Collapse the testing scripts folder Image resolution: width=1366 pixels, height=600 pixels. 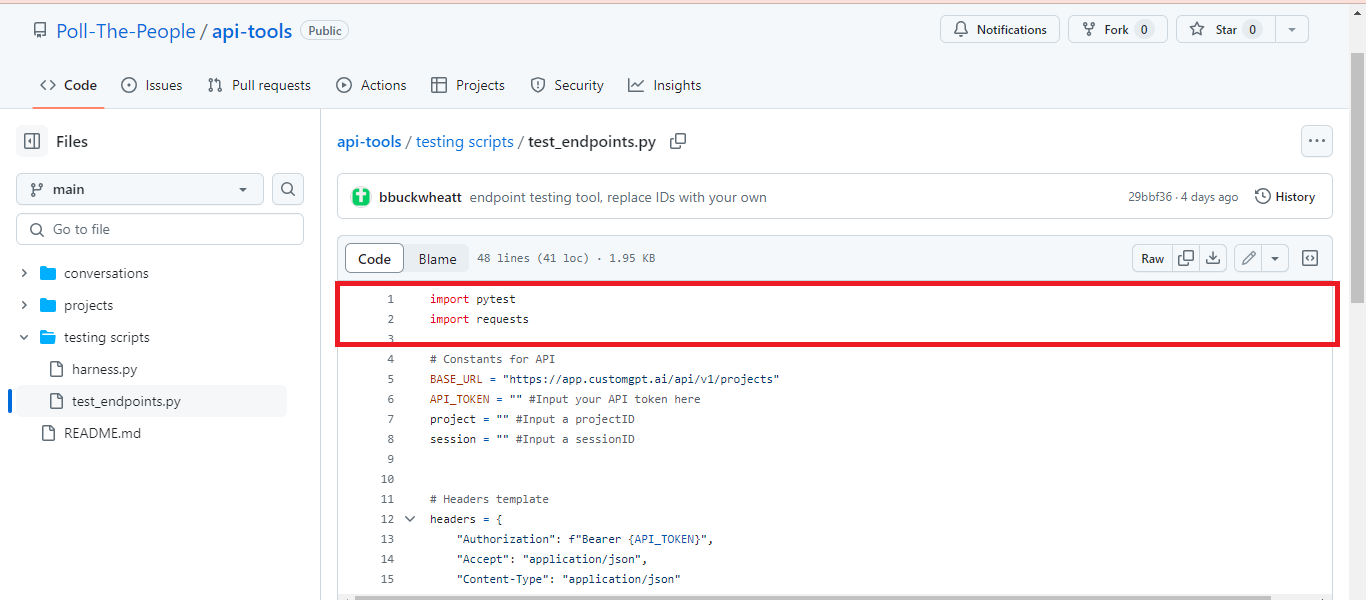pyautogui.click(x=23, y=337)
